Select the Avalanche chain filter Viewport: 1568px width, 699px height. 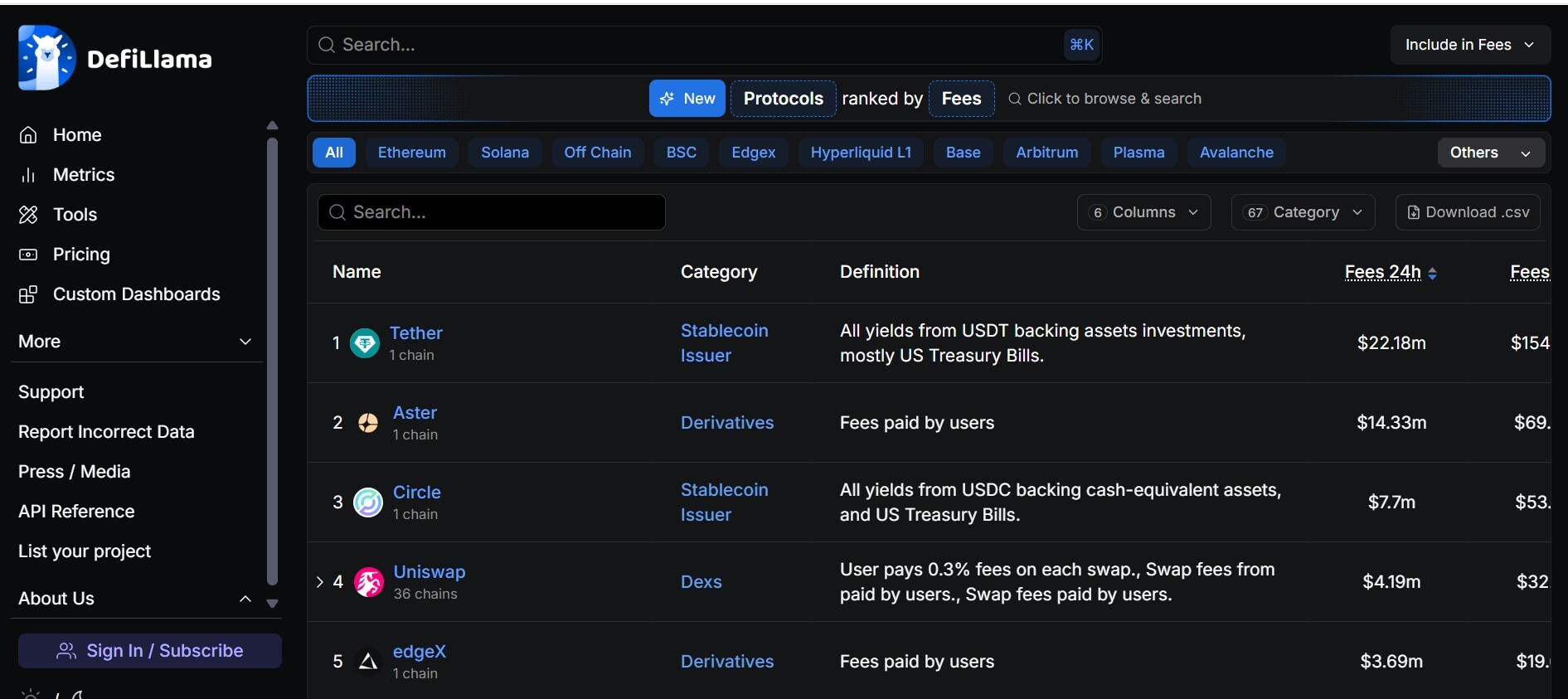pos(1236,153)
